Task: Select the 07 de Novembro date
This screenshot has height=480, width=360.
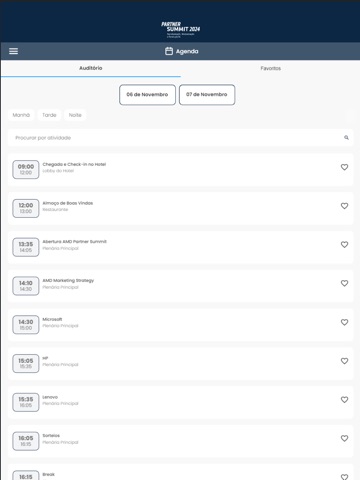Action: tap(207, 95)
